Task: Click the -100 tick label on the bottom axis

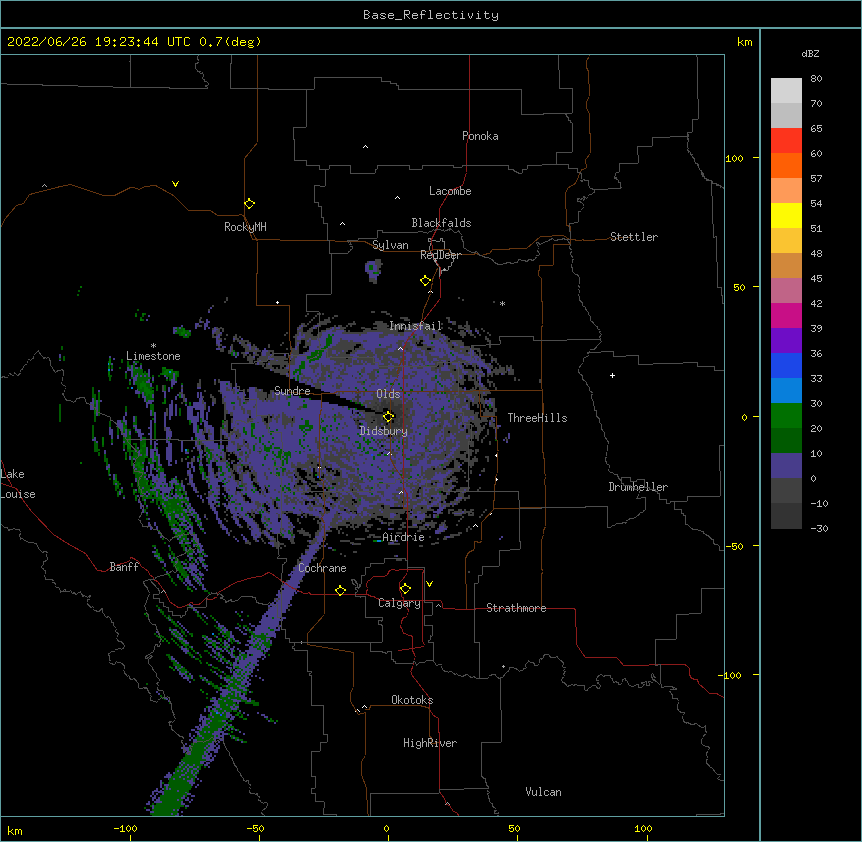Action: coord(125,828)
